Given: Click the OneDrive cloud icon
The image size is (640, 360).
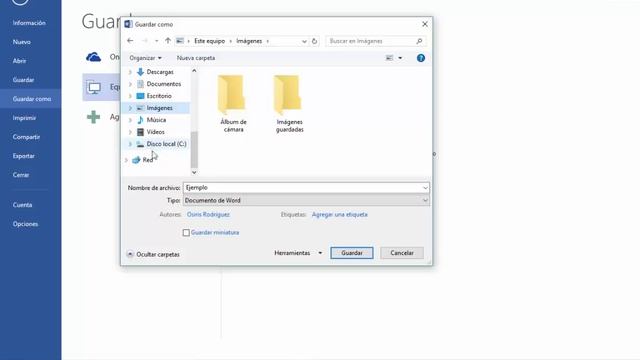Looking at the screenshot, I should pyautogui.click(x=93, y=57).
